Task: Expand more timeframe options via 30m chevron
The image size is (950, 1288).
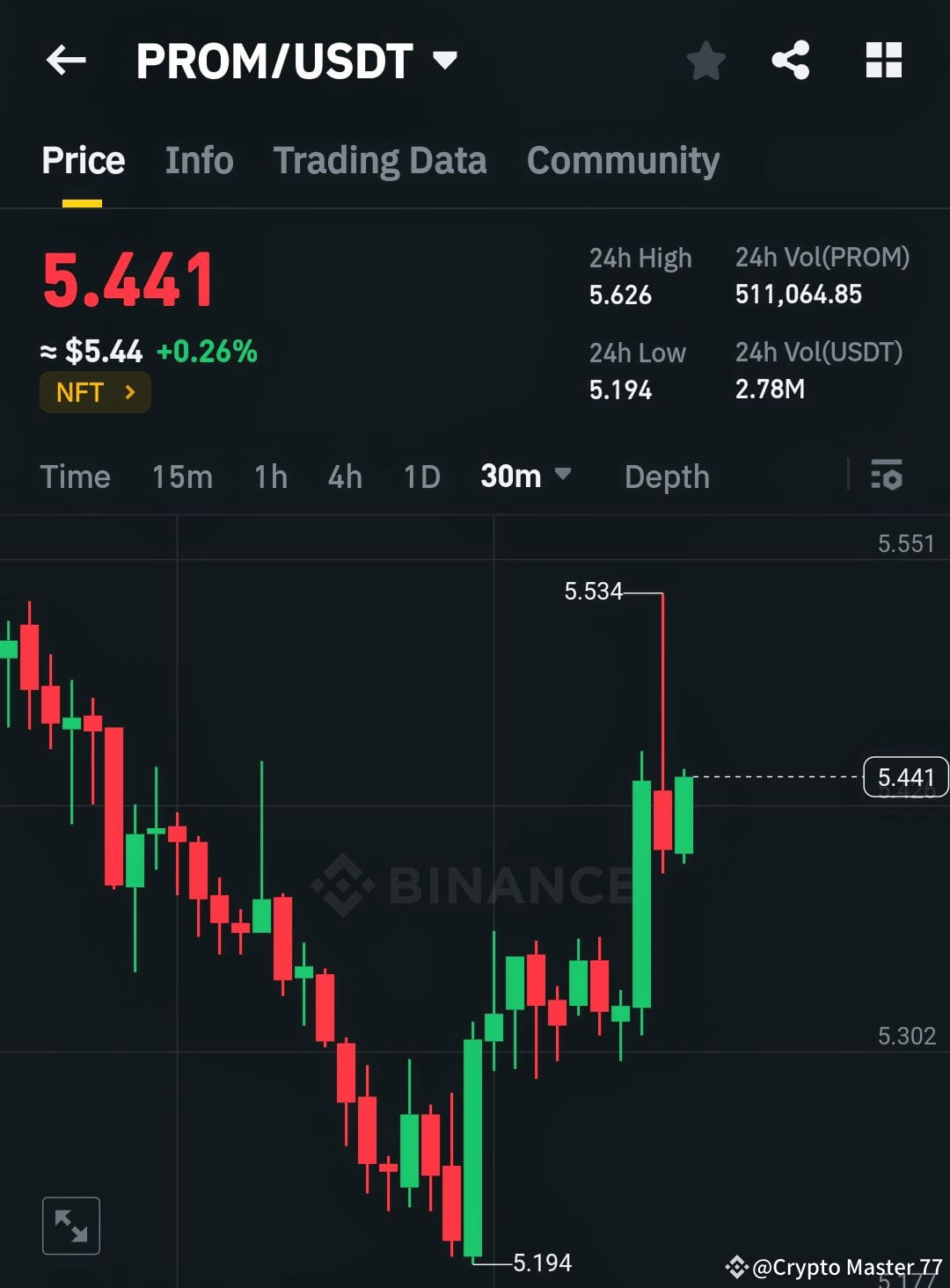Action: pyautogui.click(x=564, y=477)
